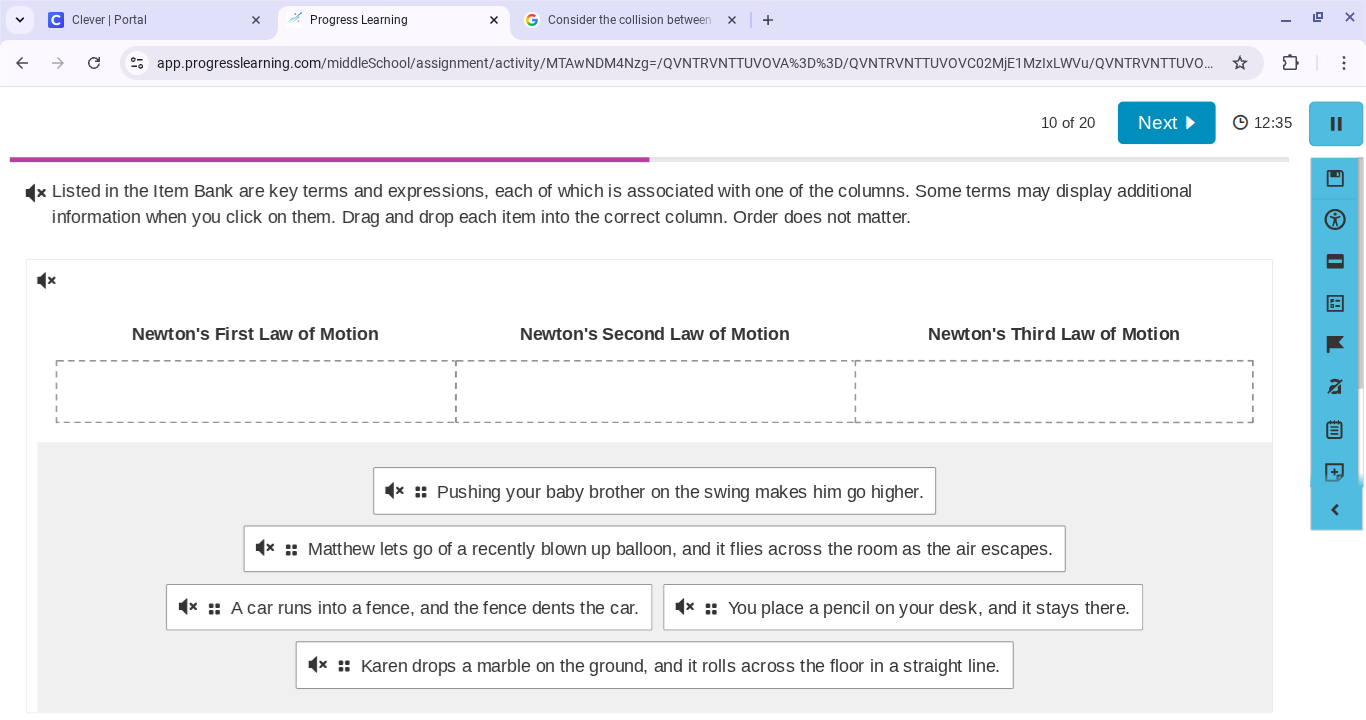Grab drag handle of the pencil item
1366x720 pixels.
pyautogui.click(x=711, y=608)
